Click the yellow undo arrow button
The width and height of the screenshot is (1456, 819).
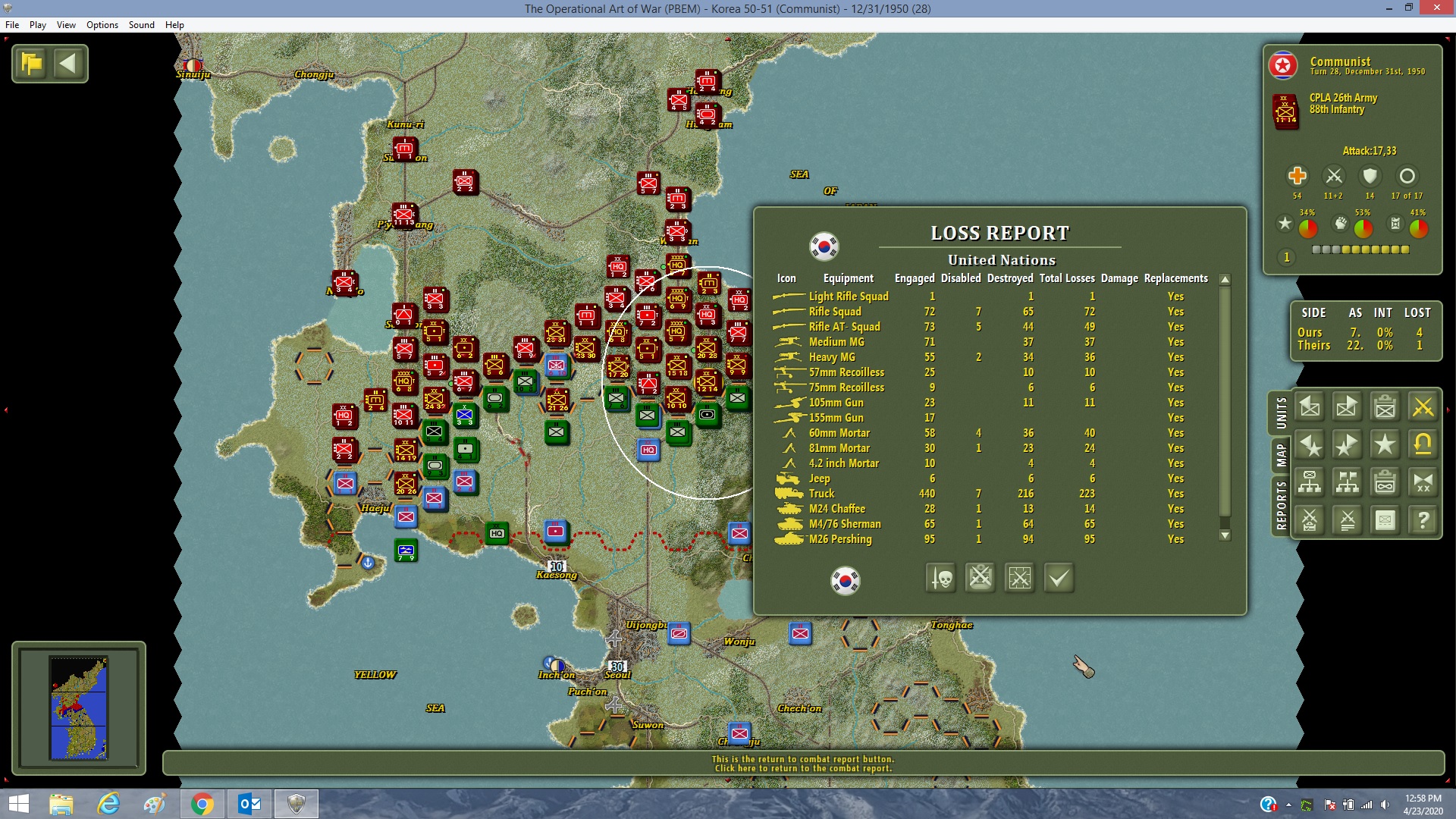click(1423, 445)
